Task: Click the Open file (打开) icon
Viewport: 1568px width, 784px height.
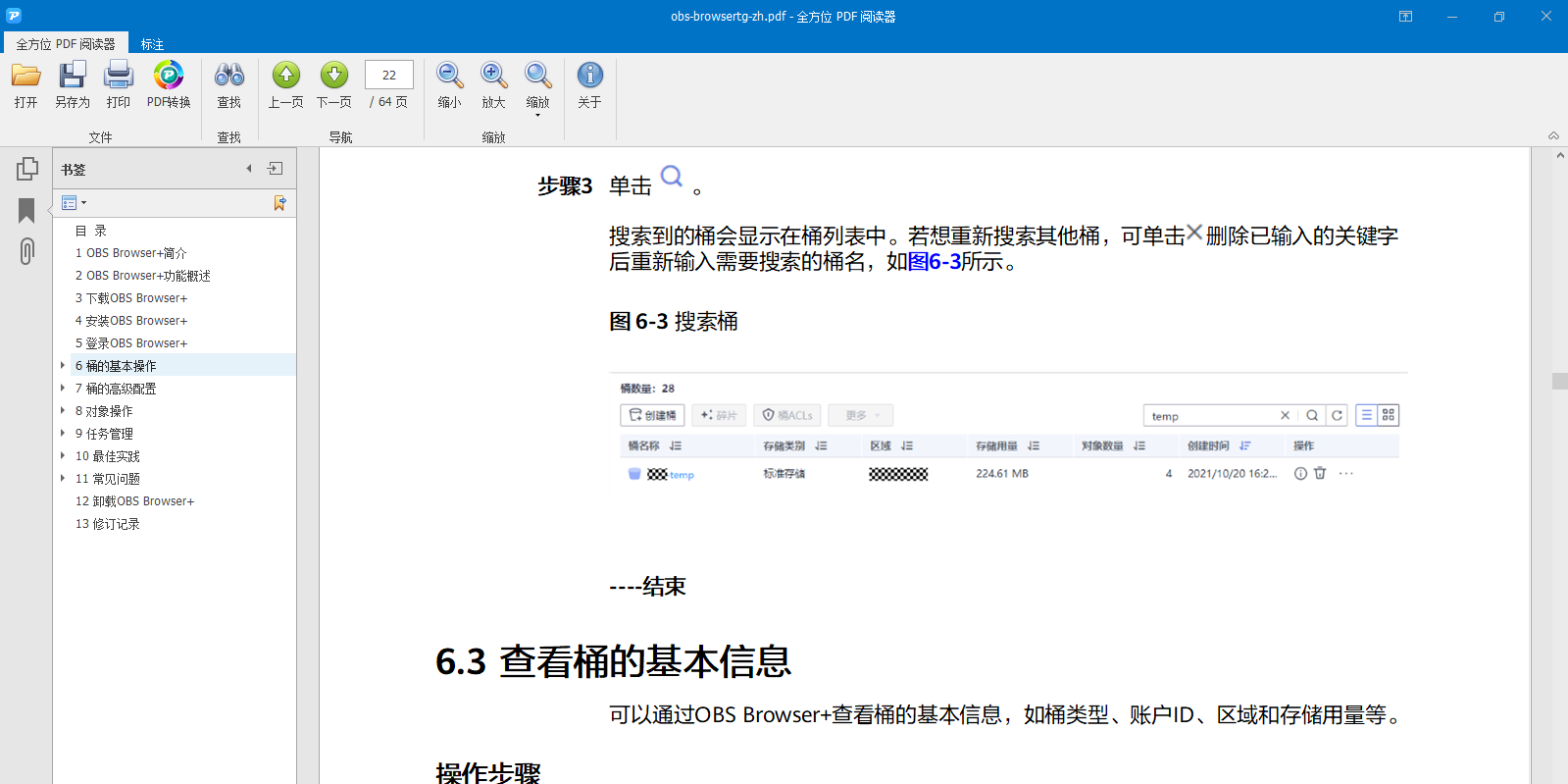Action: pyautogui.click(x=25, y=76)
